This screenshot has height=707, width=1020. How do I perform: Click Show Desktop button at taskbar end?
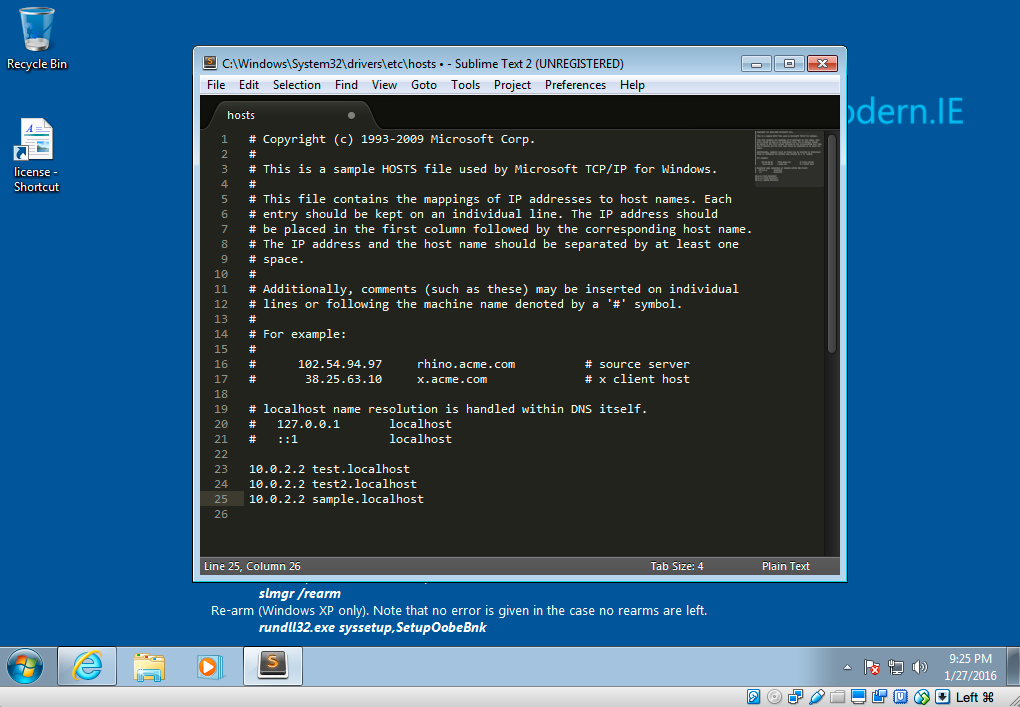tap(1014, 666)
